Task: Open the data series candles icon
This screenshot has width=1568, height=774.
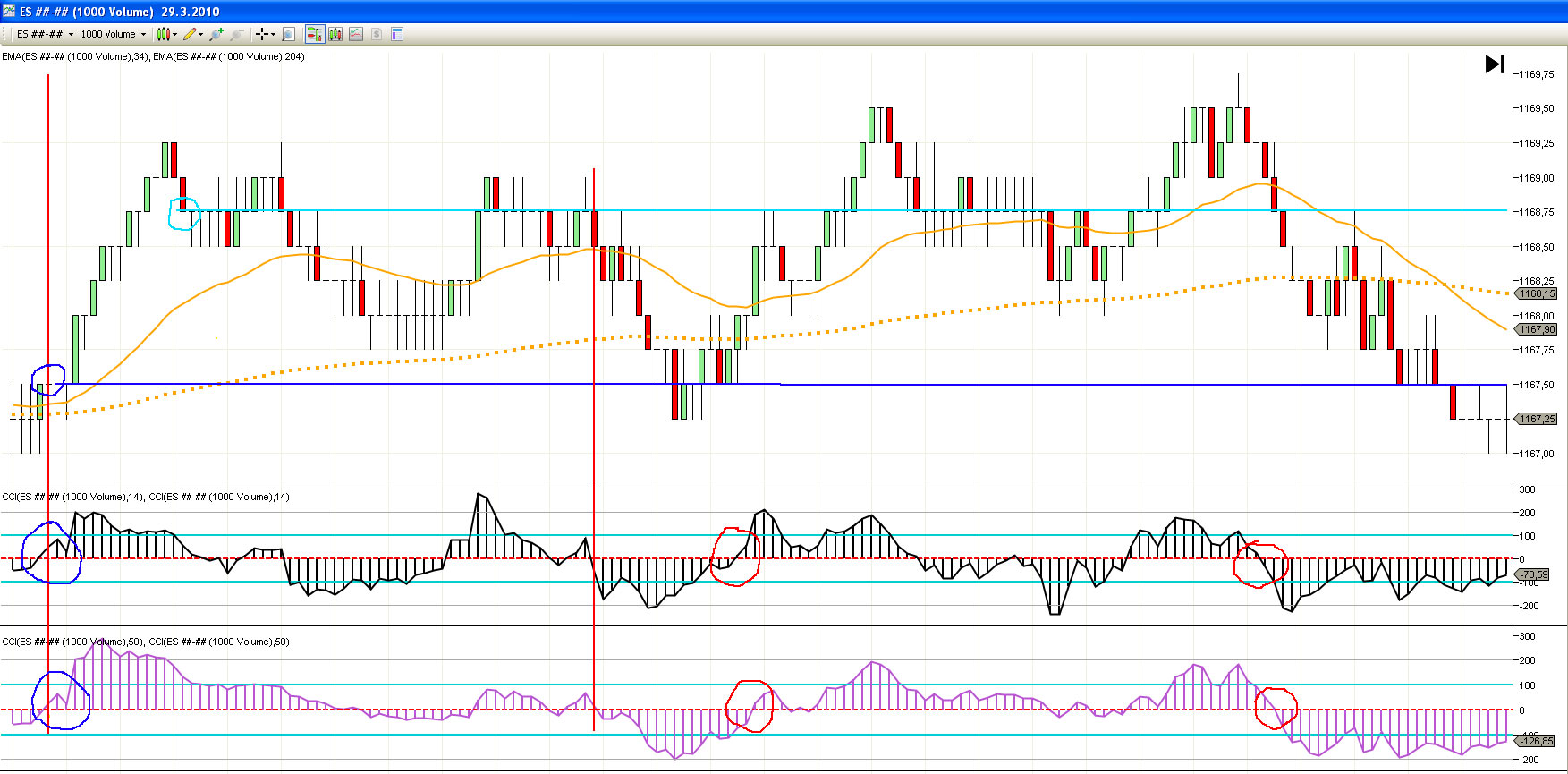Action: (335, 34)
